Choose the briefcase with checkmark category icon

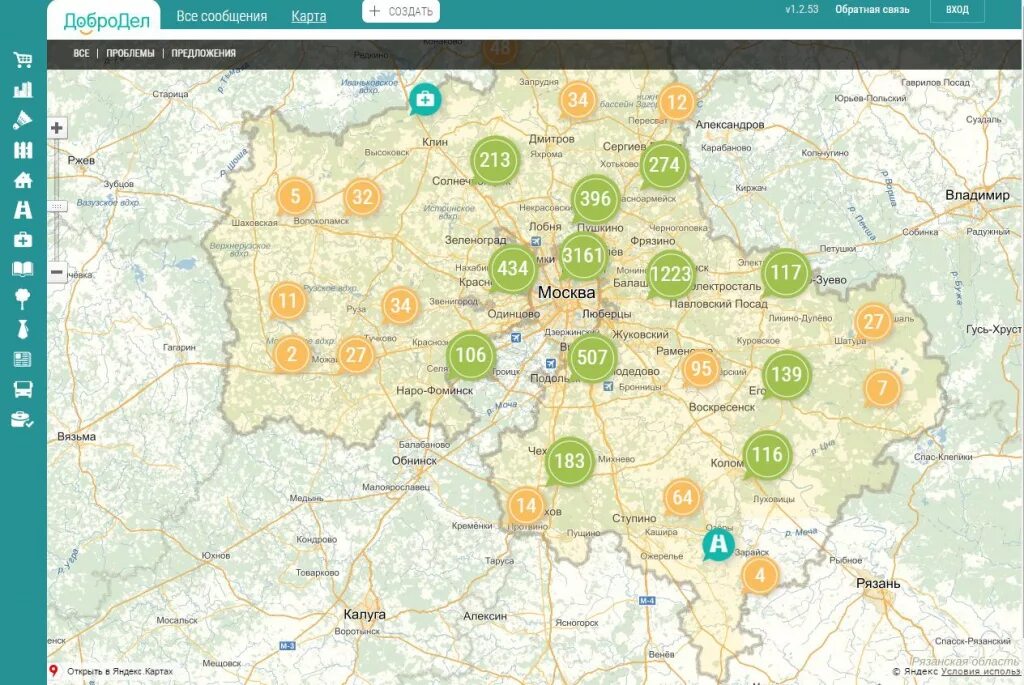(x=23, y=419)
